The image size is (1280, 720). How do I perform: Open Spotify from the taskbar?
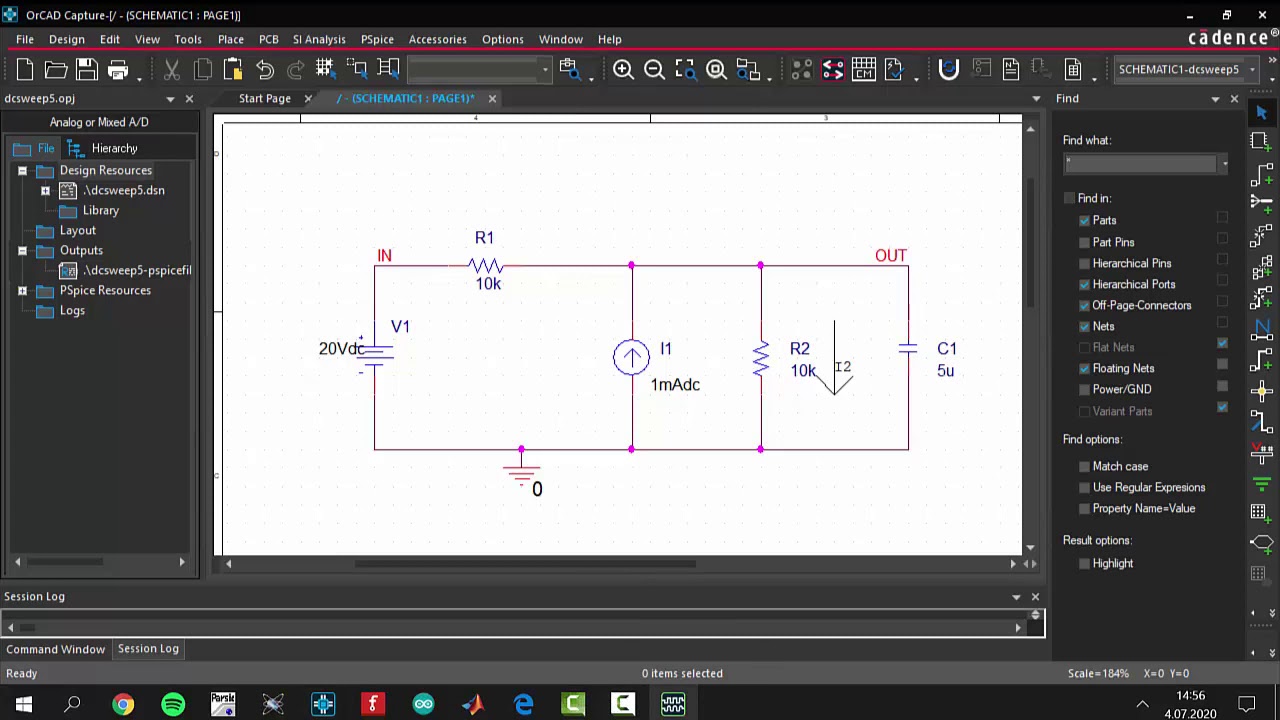click(173, 705)
